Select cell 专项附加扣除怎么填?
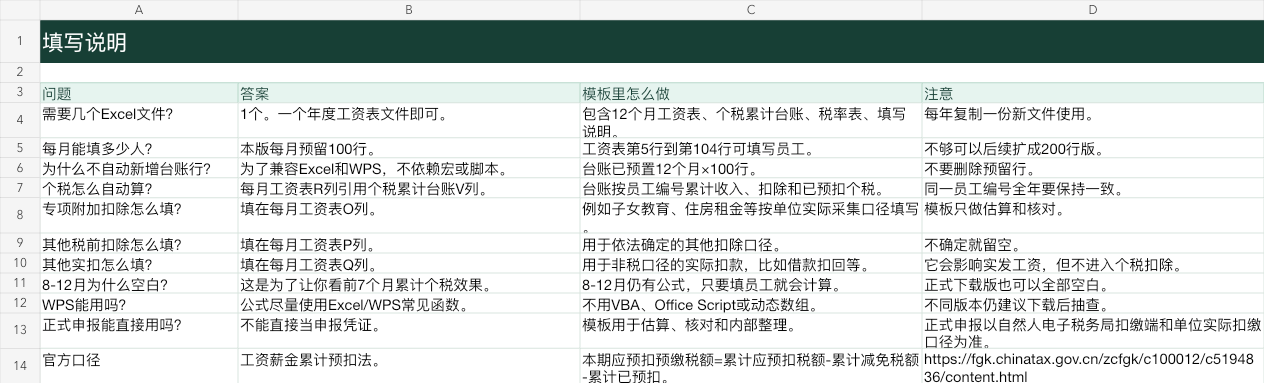The height and width of the screenshot is (383, 1264). tap(139, 217)
